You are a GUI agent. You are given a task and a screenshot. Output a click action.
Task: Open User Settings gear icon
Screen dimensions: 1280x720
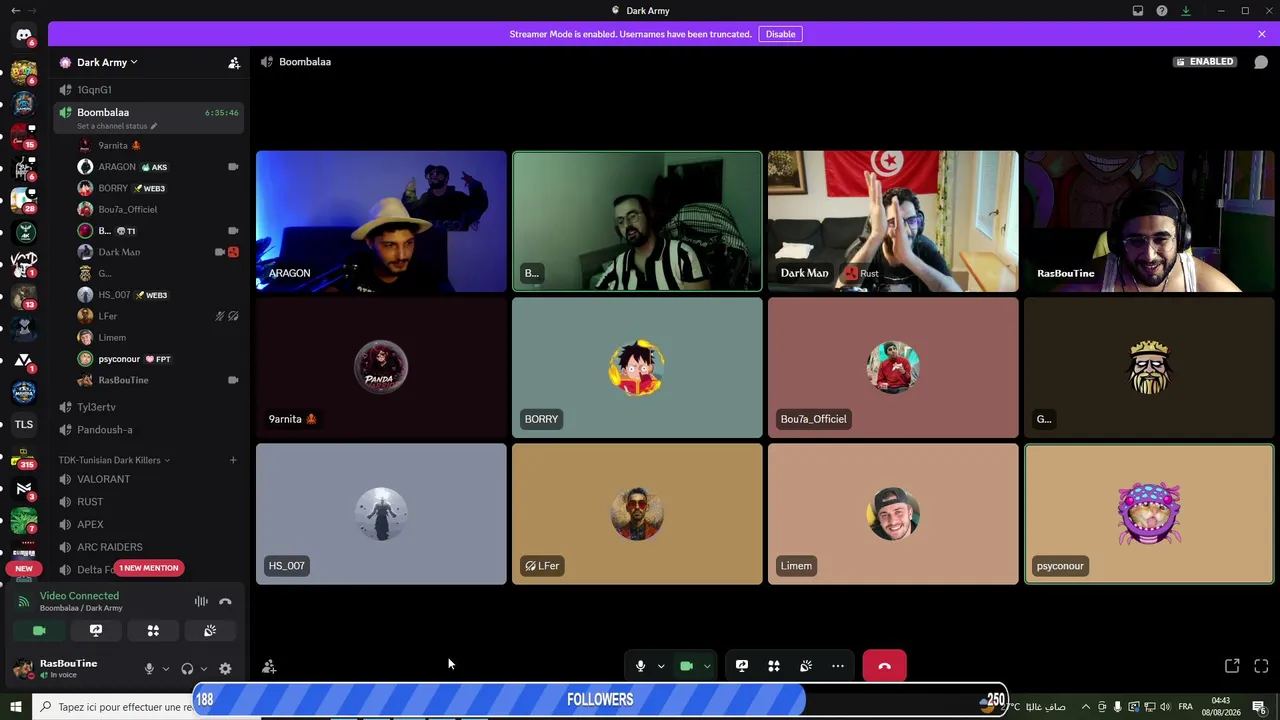[225, 669]
